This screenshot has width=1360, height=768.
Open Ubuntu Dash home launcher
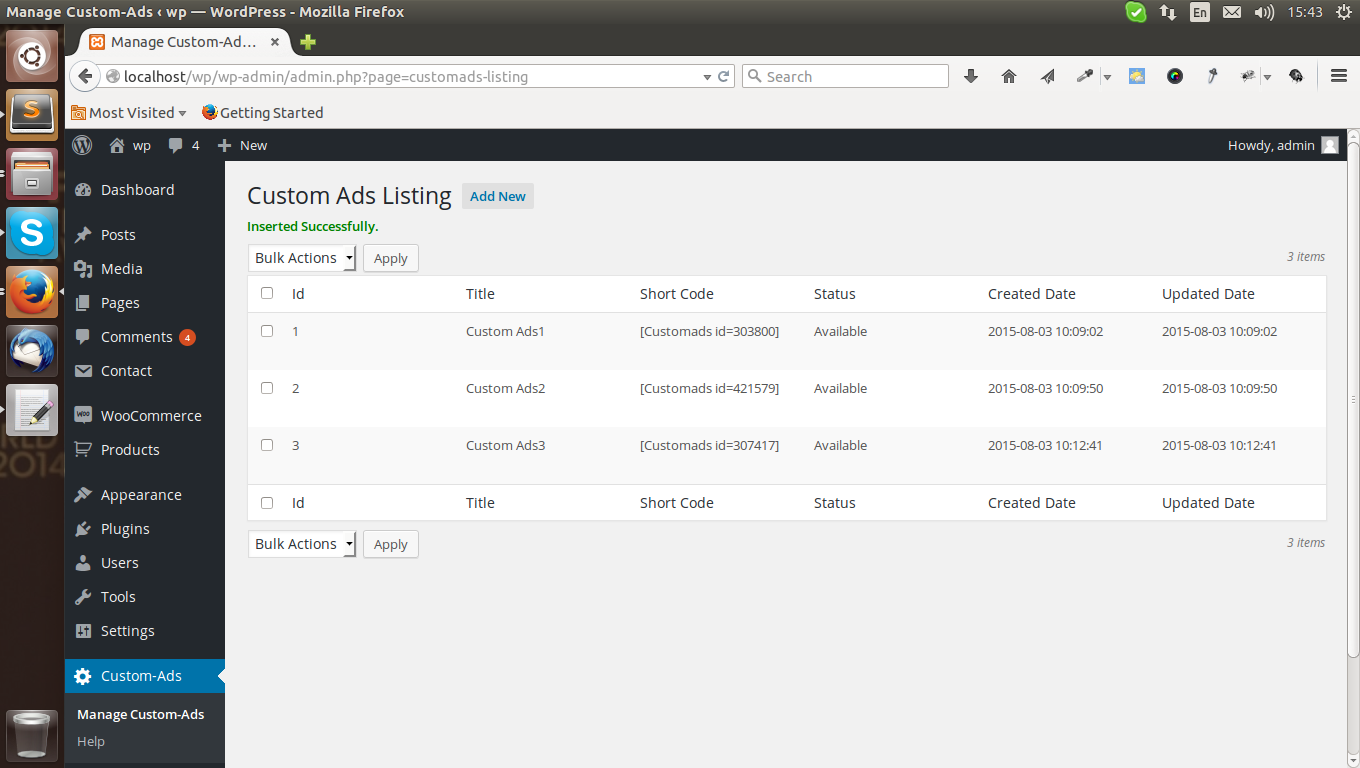coord(32,56)
